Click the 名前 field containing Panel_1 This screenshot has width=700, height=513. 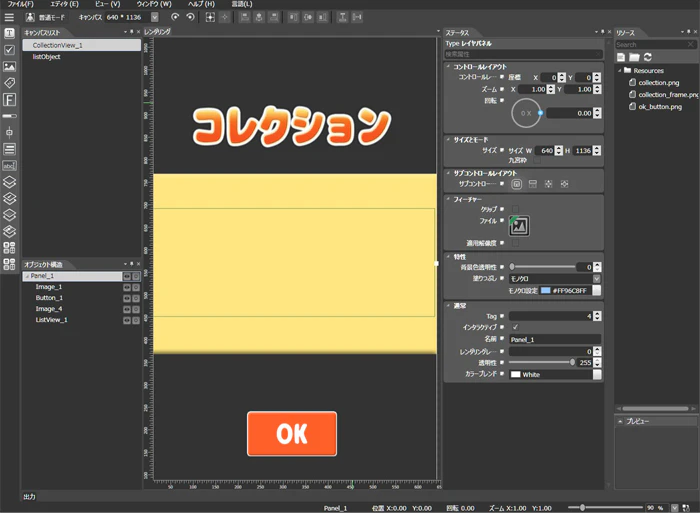[x=554, y=339]
